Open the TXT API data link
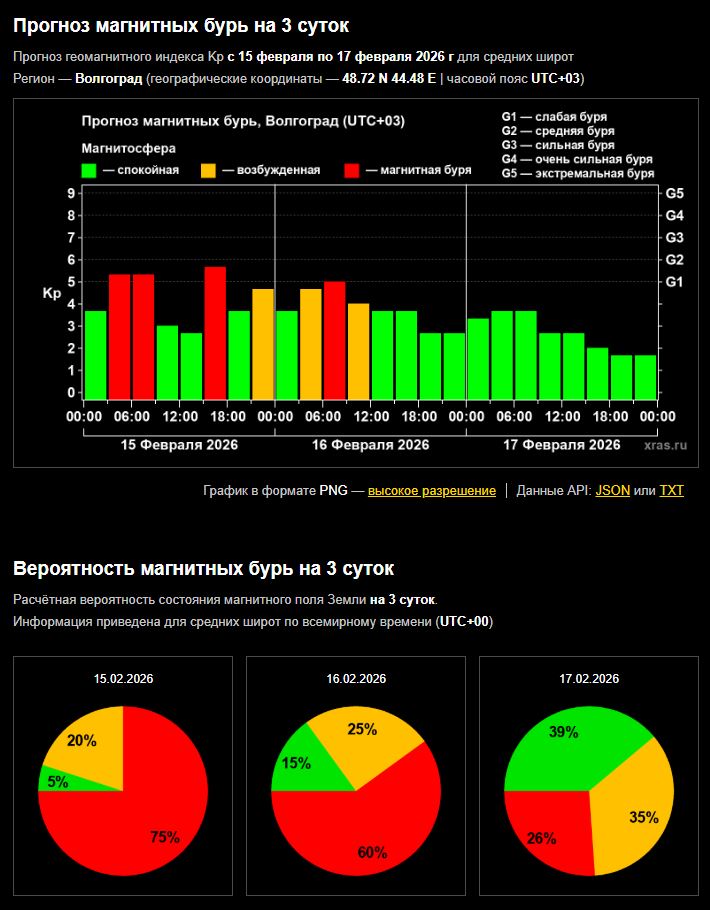This screenshot has height=910, width=710. coord(671,491)
